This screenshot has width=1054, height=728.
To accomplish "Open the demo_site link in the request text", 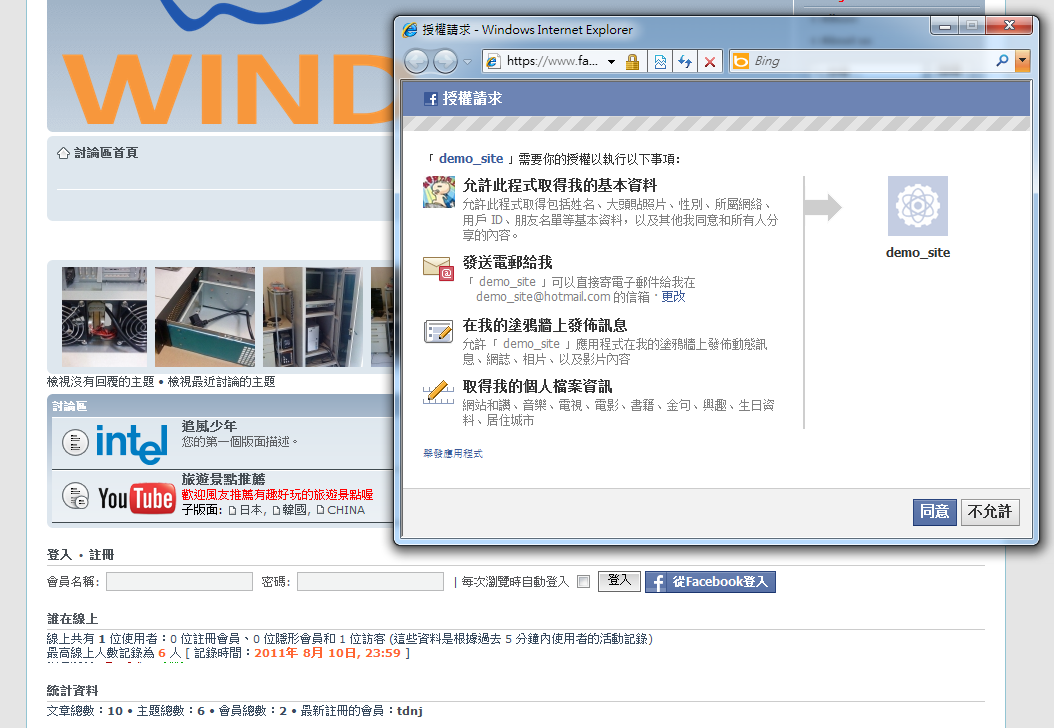I will (x=471, y=159).
